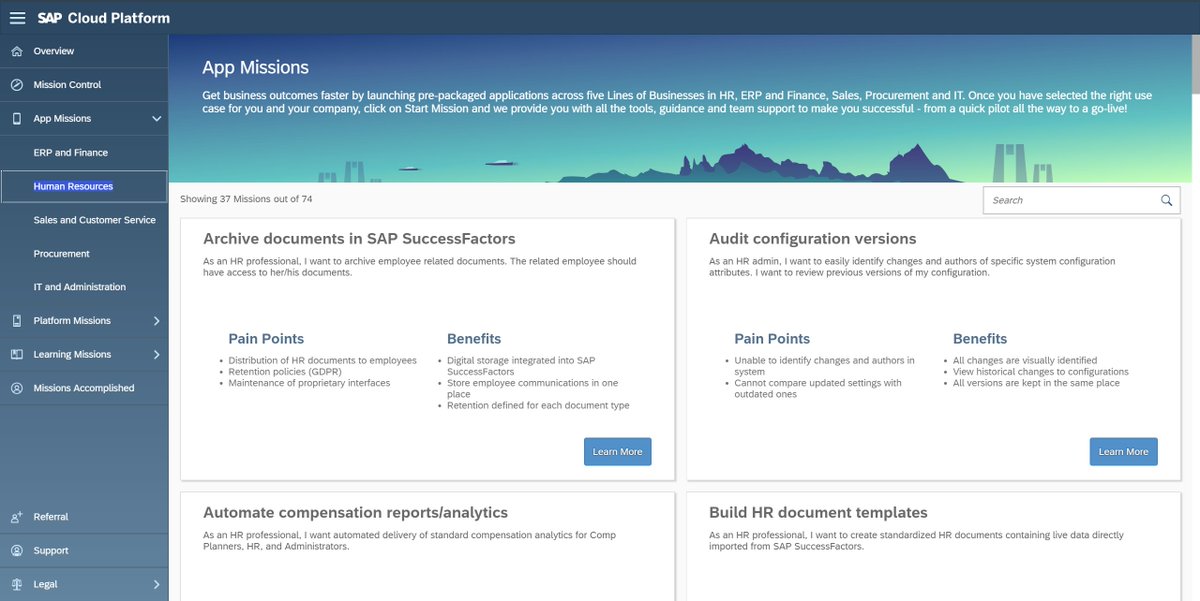The height and width of the screenshot is (601, 1200).
Task: Select Human Resources category
Action: 84,186
